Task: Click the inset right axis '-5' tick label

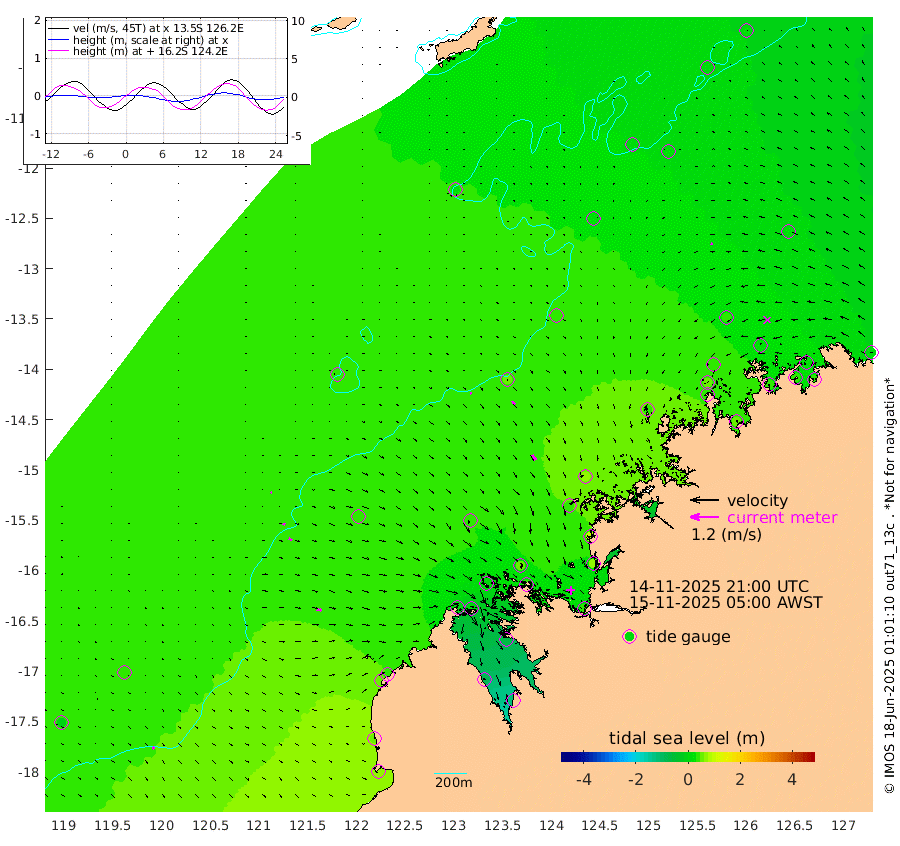Action: [x=296, y=136]
